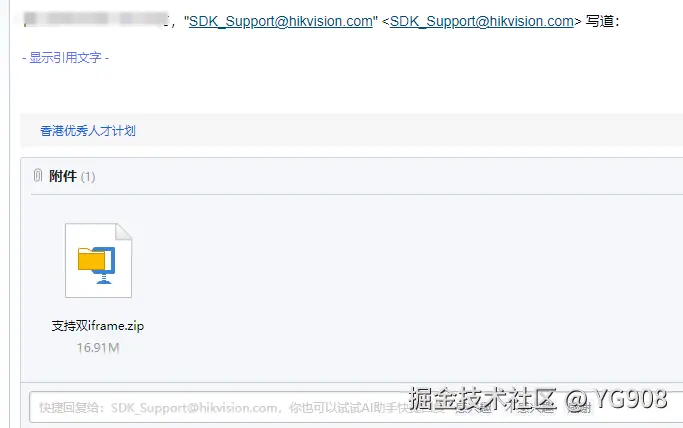Viewport: 683px width, 428px height.
Task: Select the 支持双iframe.zip file name
Action: point(98,326)
